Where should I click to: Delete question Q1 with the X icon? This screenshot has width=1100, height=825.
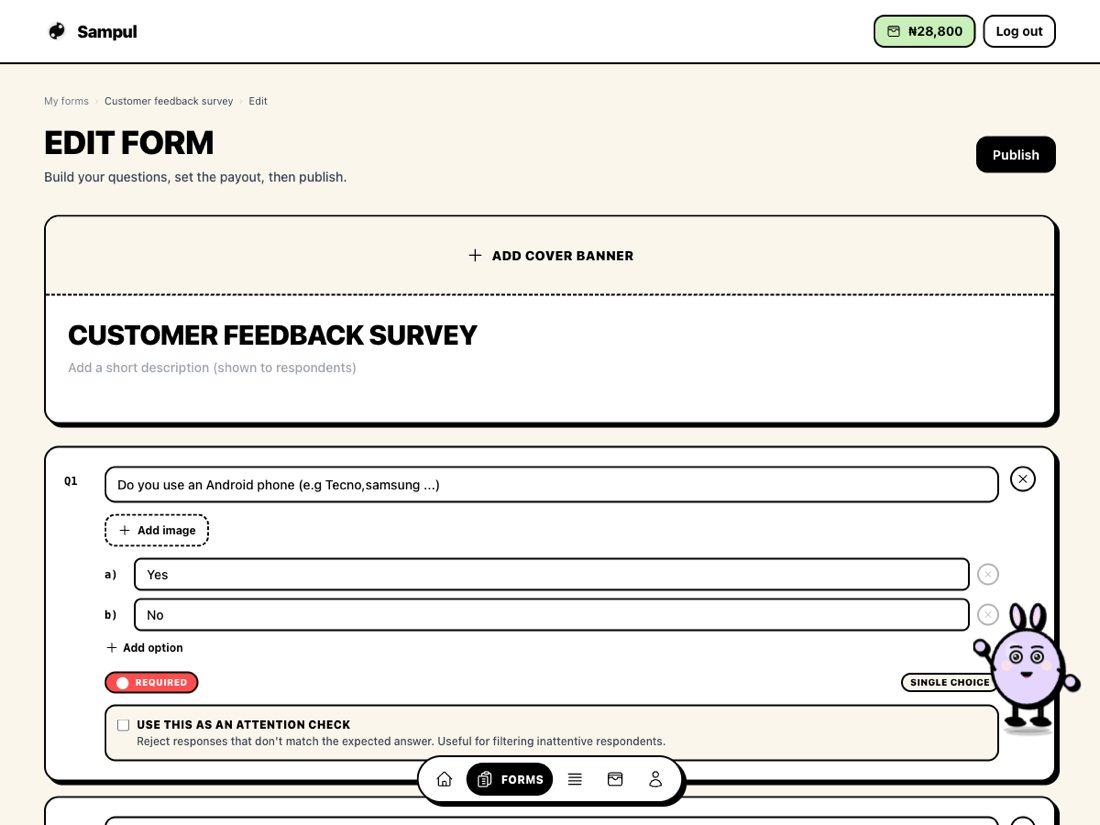coord(1022,479)
